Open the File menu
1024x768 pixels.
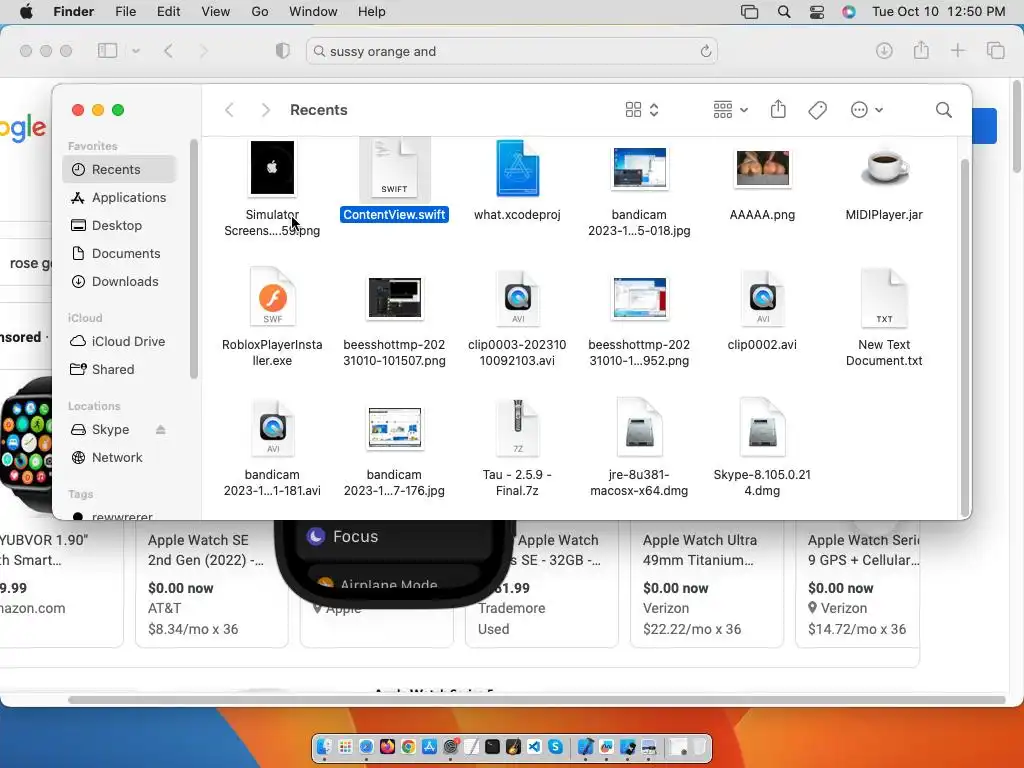coord(125,12)
